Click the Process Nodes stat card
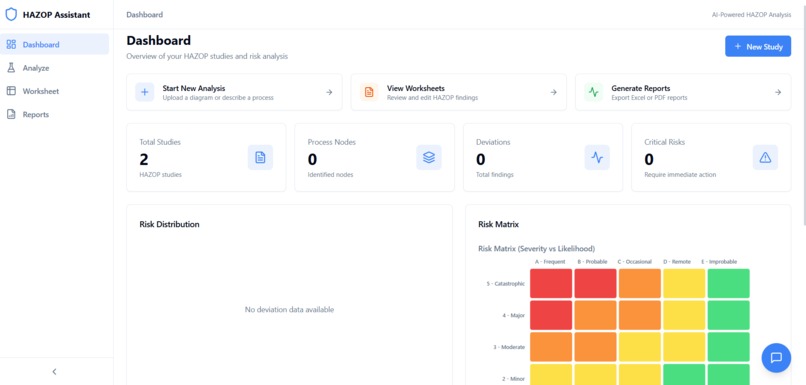This screenshot has height=385, width=806. [x=375, y=157]
